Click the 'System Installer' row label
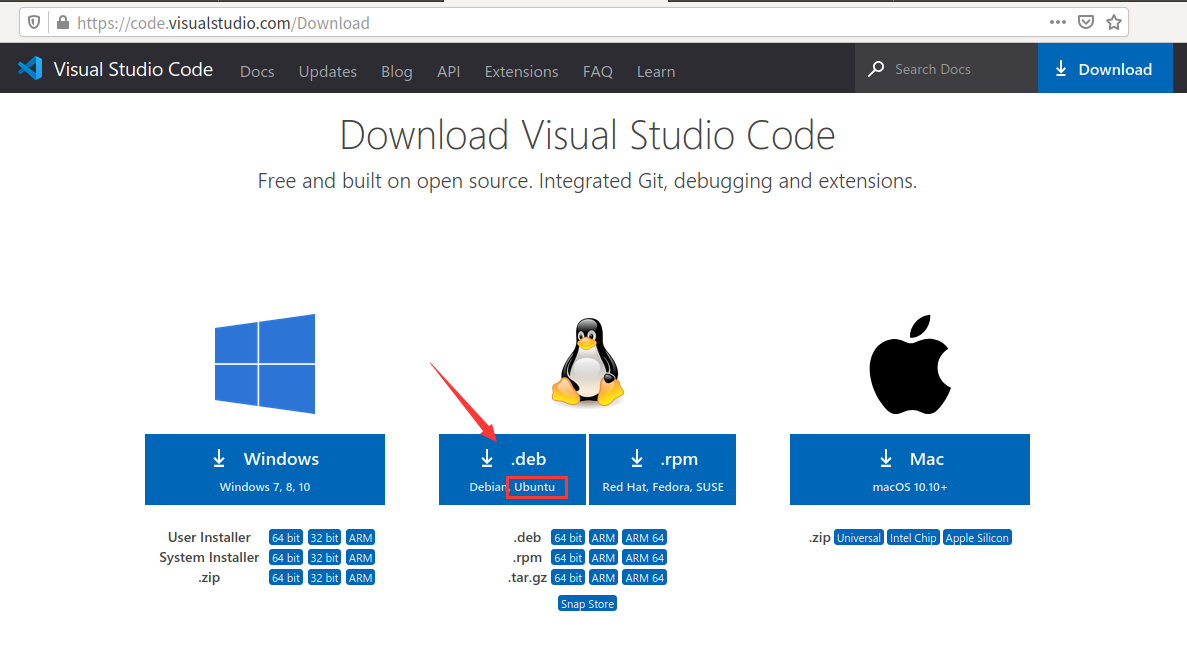 click(x=209, y=558)
